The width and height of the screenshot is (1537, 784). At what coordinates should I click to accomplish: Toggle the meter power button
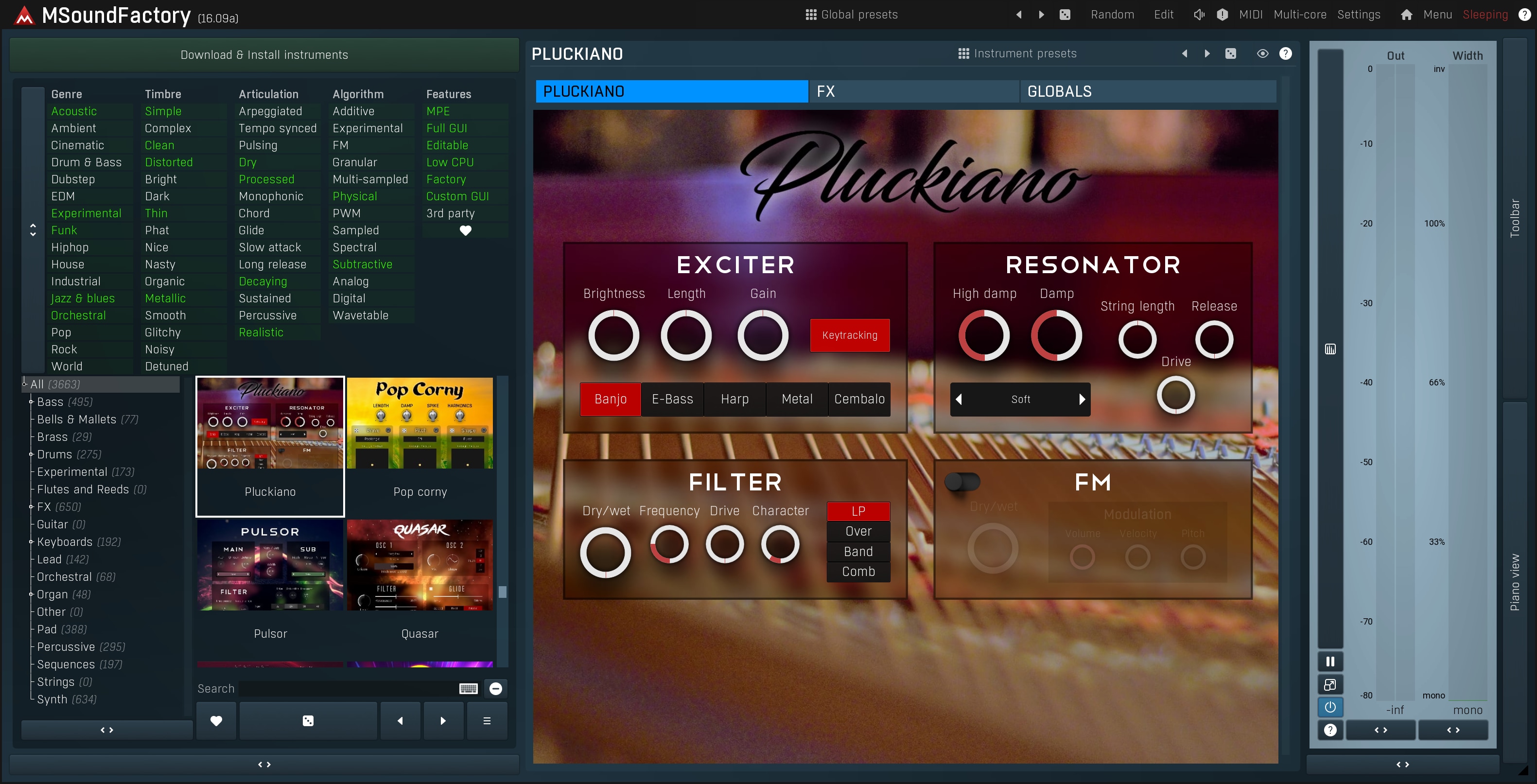pyautogui.click(x=1330, y=707)
